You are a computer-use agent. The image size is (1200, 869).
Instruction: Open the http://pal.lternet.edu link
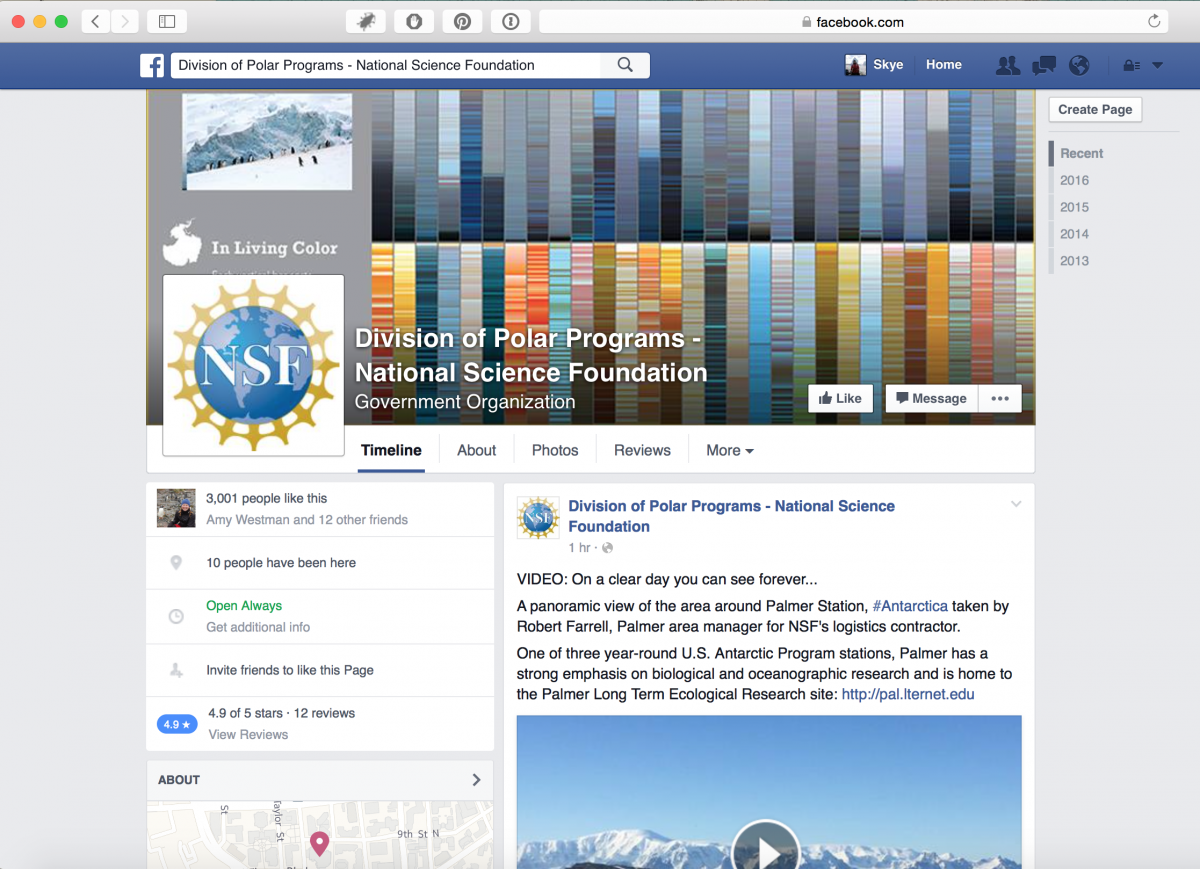coord(908,694)
